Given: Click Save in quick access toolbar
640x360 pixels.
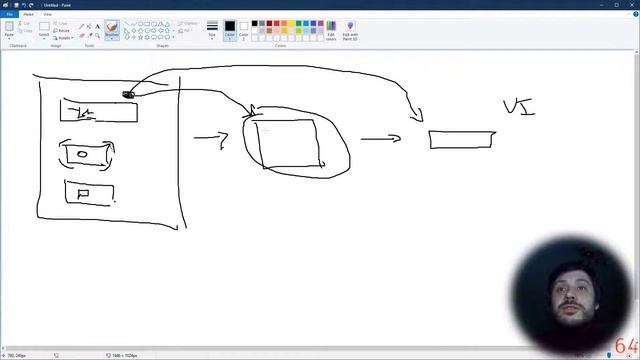Looking at the screenshot, I should (x=16, y=5).
